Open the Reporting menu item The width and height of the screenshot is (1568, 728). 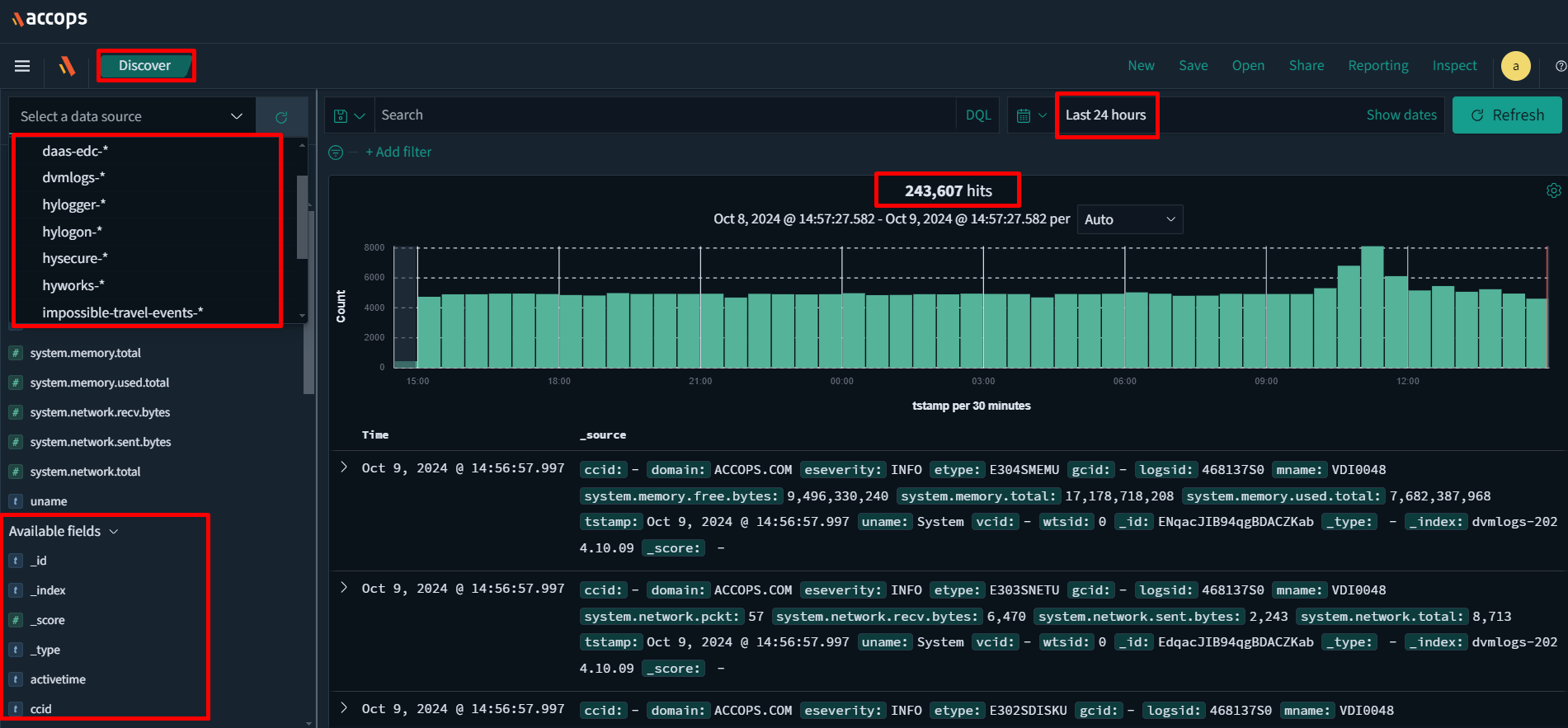click(1377, 66)
